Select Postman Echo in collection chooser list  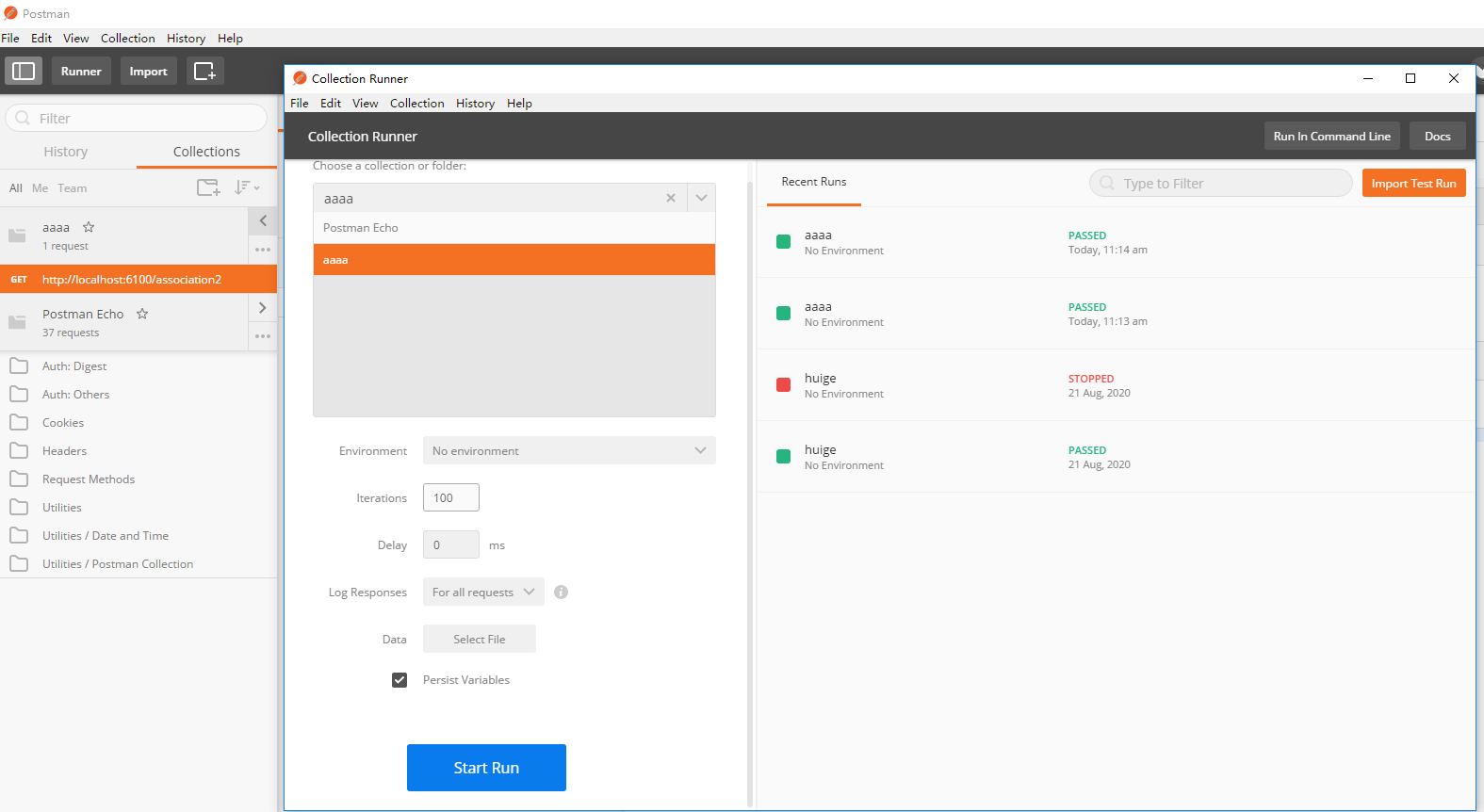[x=514, y=228]
